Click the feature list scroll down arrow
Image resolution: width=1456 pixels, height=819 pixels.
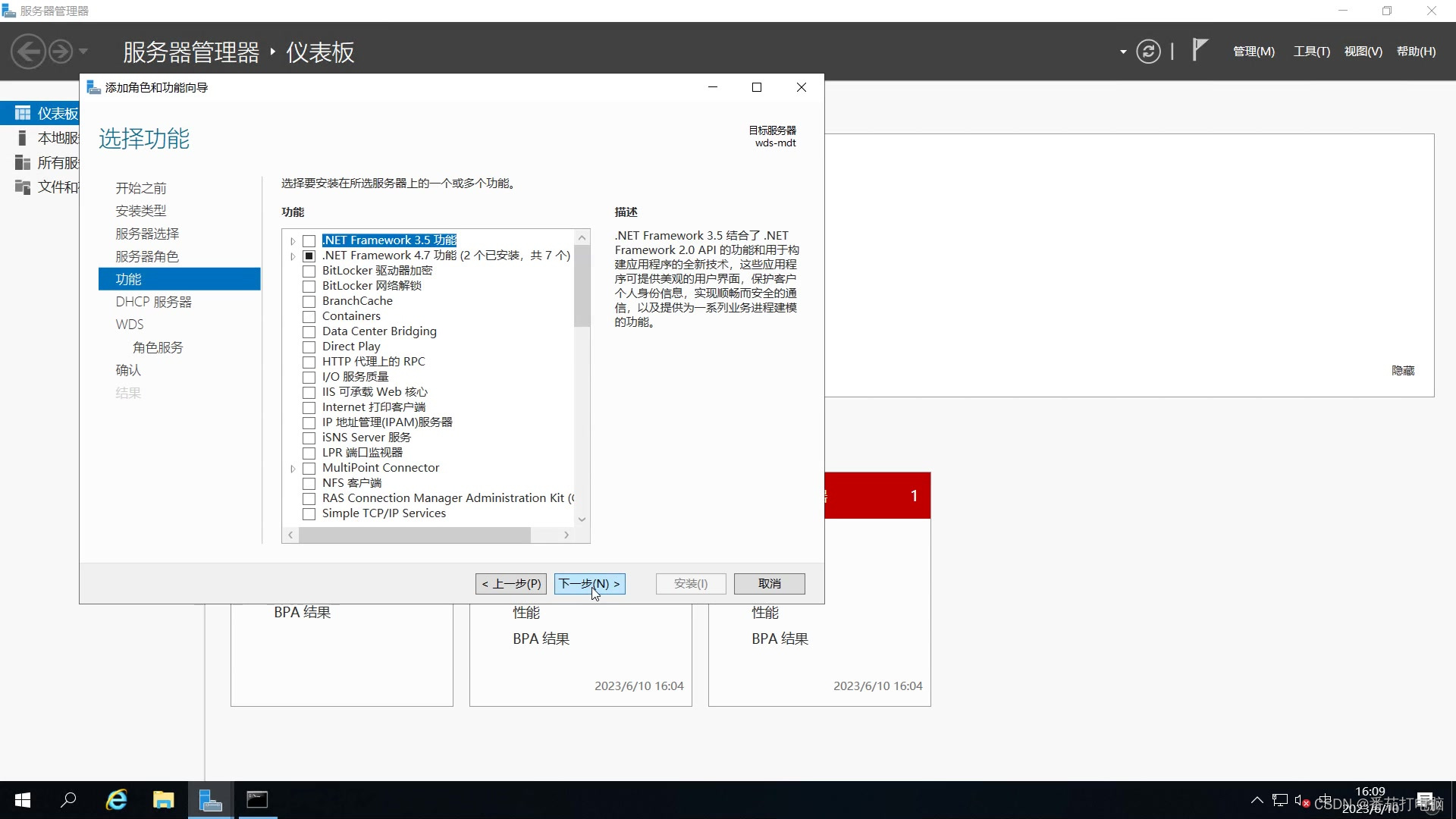coord(582,519)
